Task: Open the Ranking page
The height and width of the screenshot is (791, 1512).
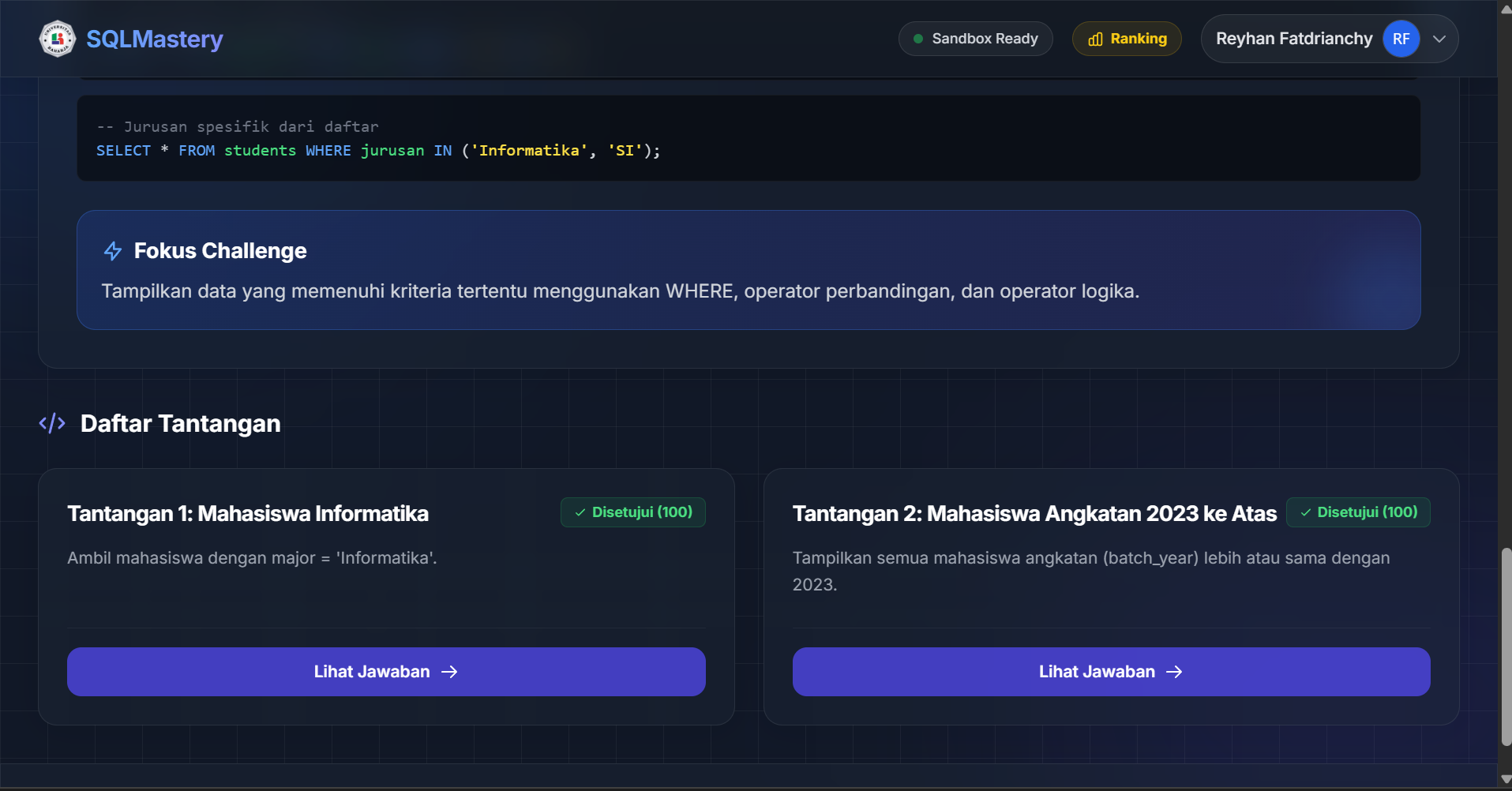Action: [x=1127, y=39]
